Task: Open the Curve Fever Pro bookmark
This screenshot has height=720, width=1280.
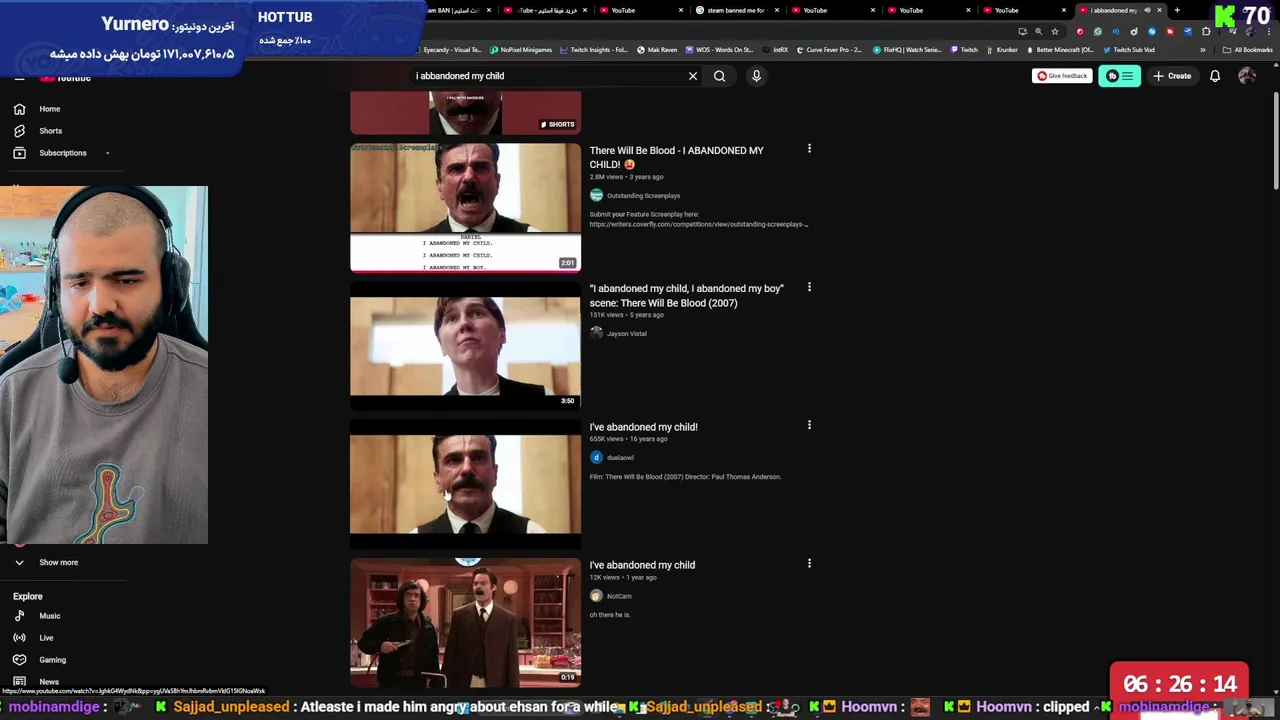Action: (x=829, y=50)
